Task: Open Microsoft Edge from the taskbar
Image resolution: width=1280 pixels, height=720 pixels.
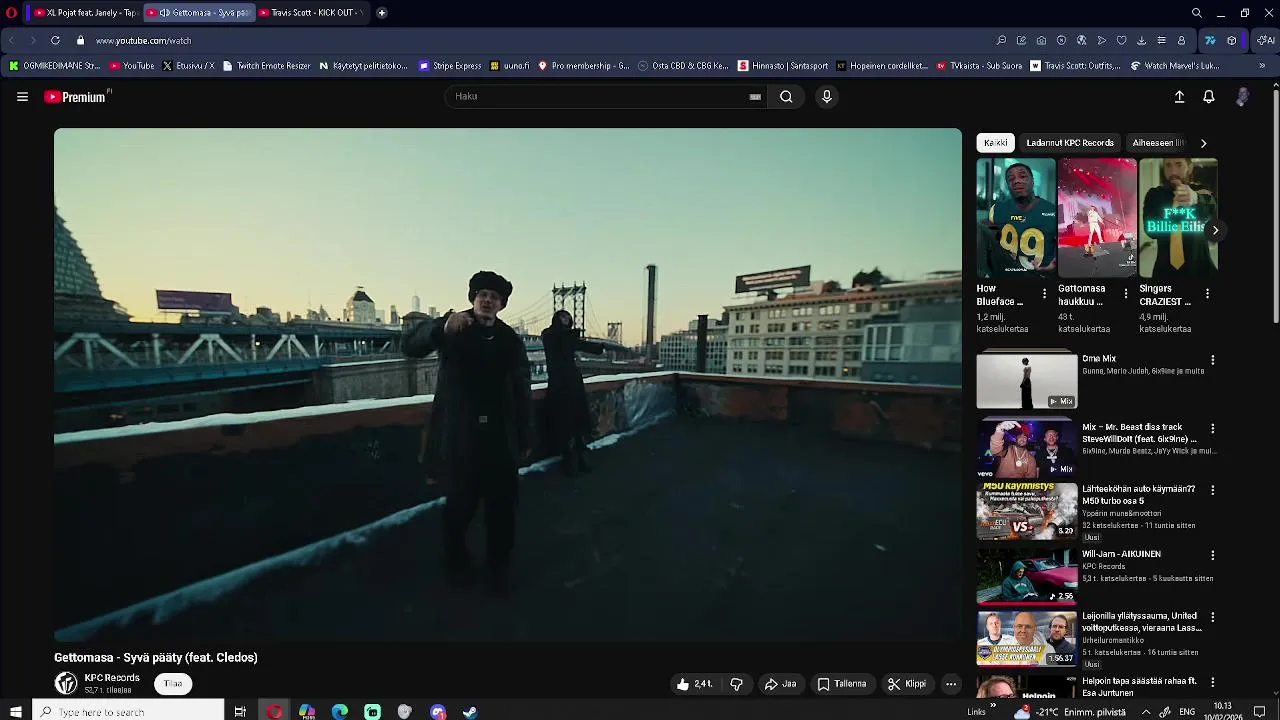Action: point(340,712)
